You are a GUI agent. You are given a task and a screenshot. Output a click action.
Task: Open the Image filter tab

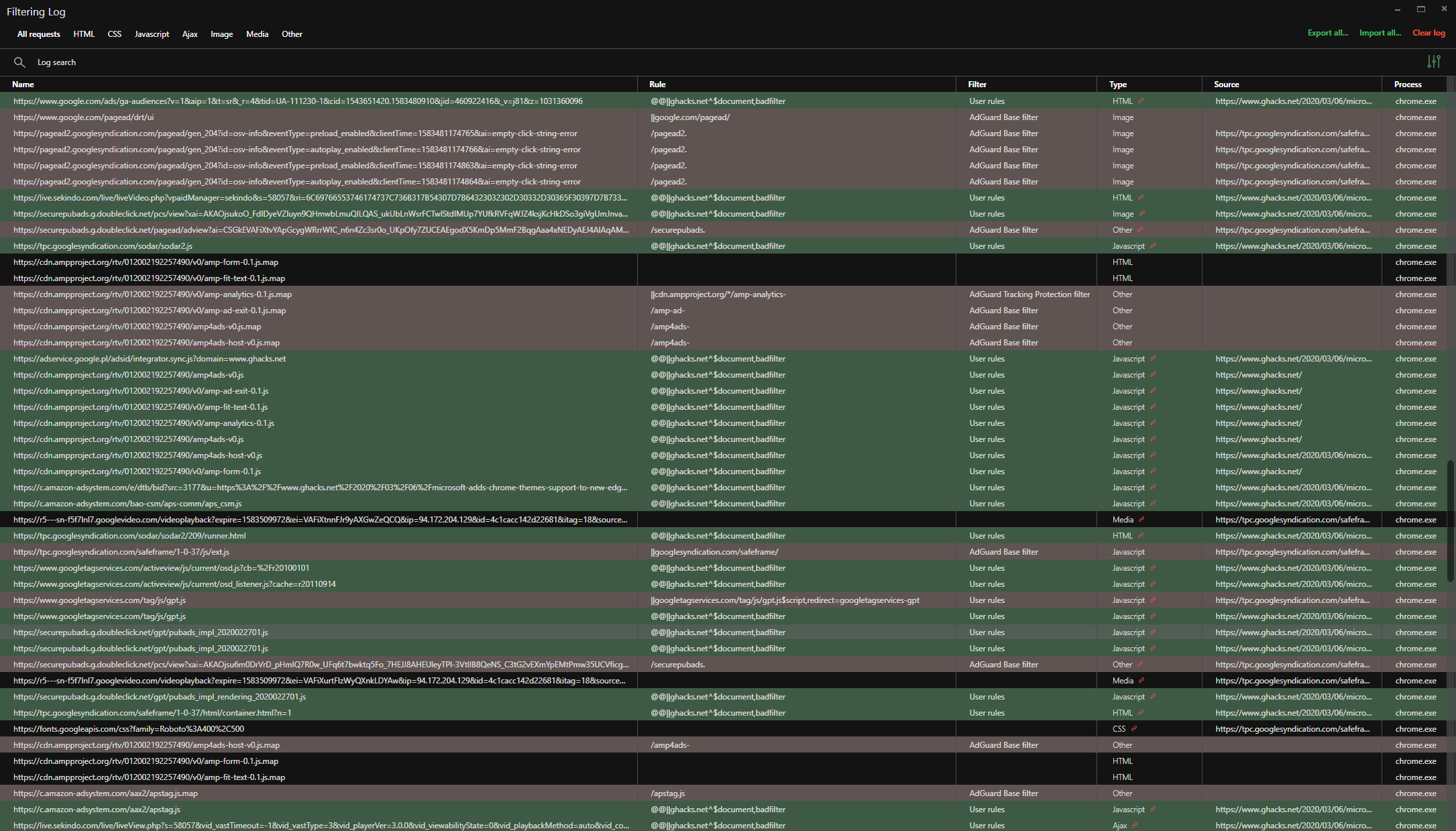221,34
